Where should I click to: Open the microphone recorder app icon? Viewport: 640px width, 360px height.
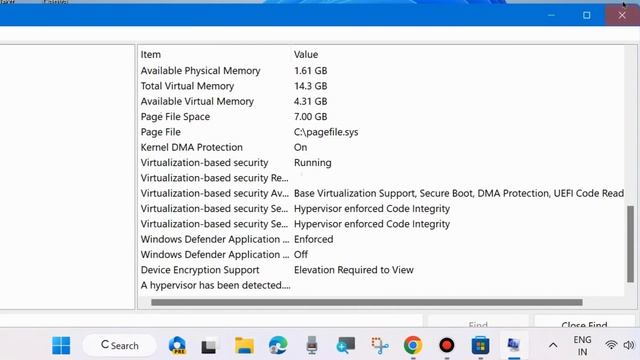[312, 345]
